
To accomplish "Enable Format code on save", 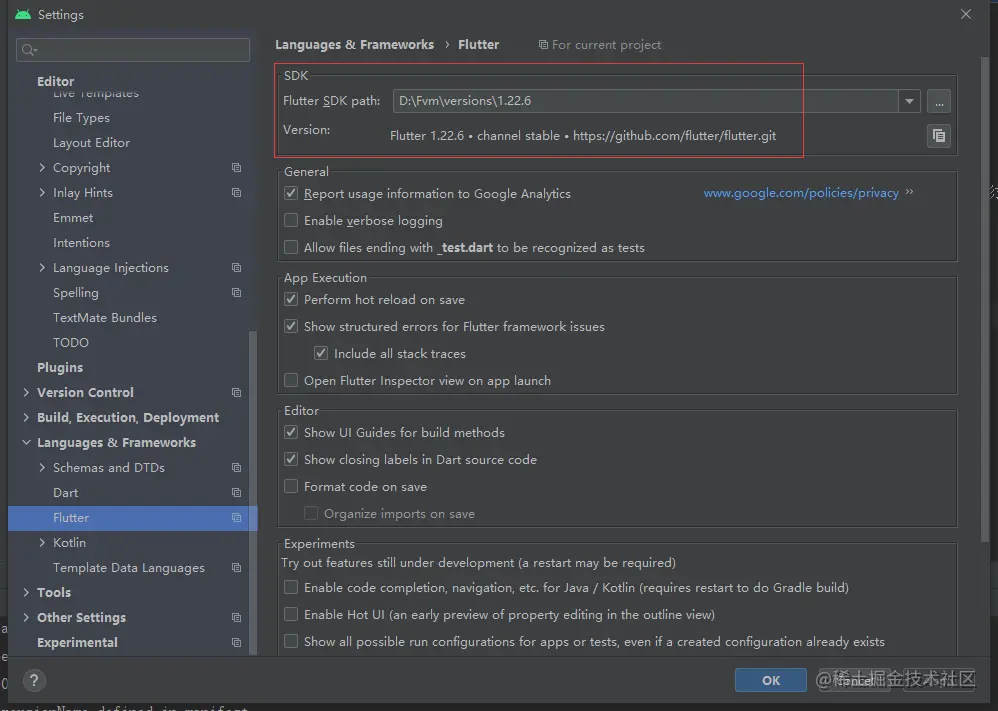I will [x=291, y=486].
